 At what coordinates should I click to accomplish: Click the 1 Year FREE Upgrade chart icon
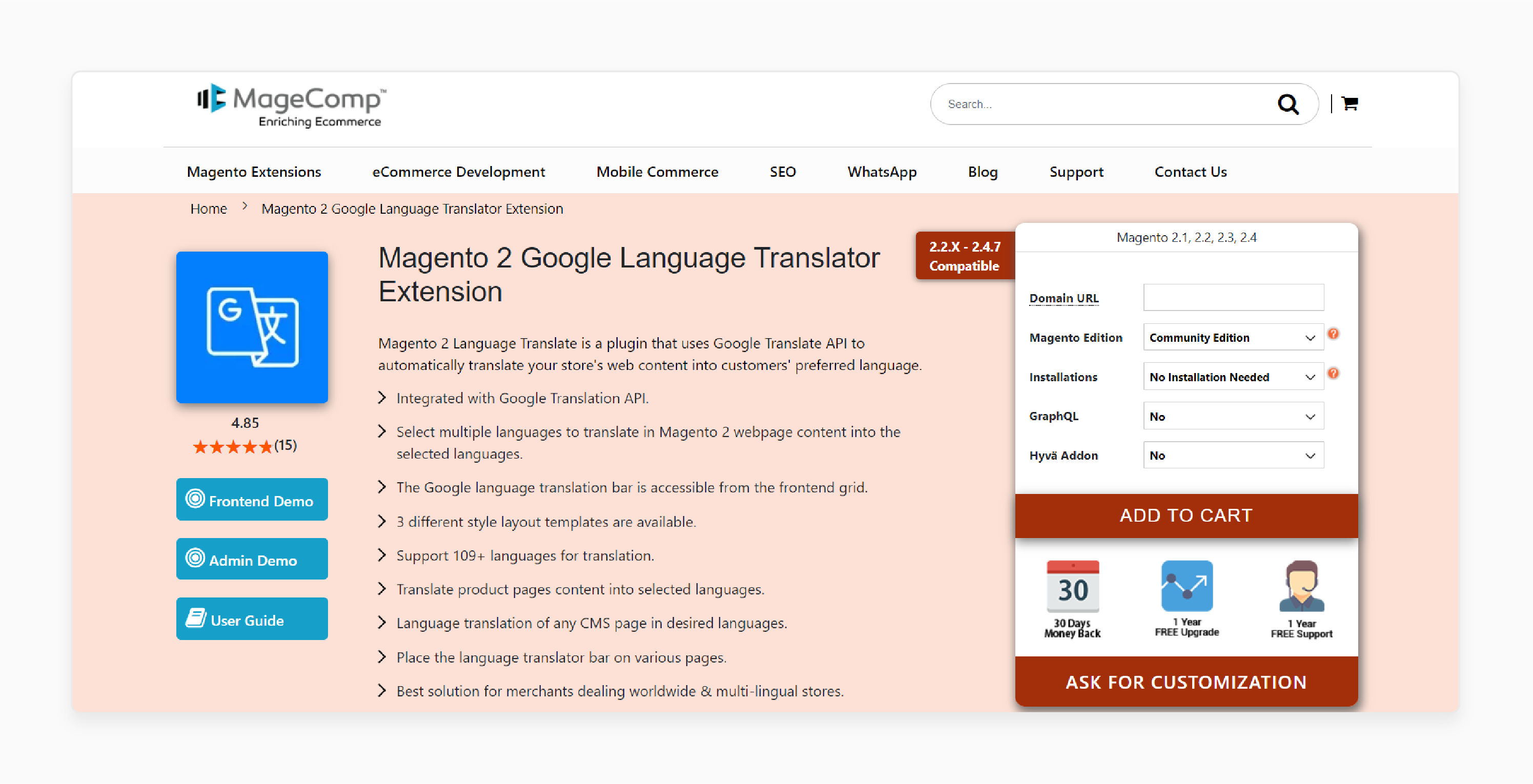pos(1187,585)
